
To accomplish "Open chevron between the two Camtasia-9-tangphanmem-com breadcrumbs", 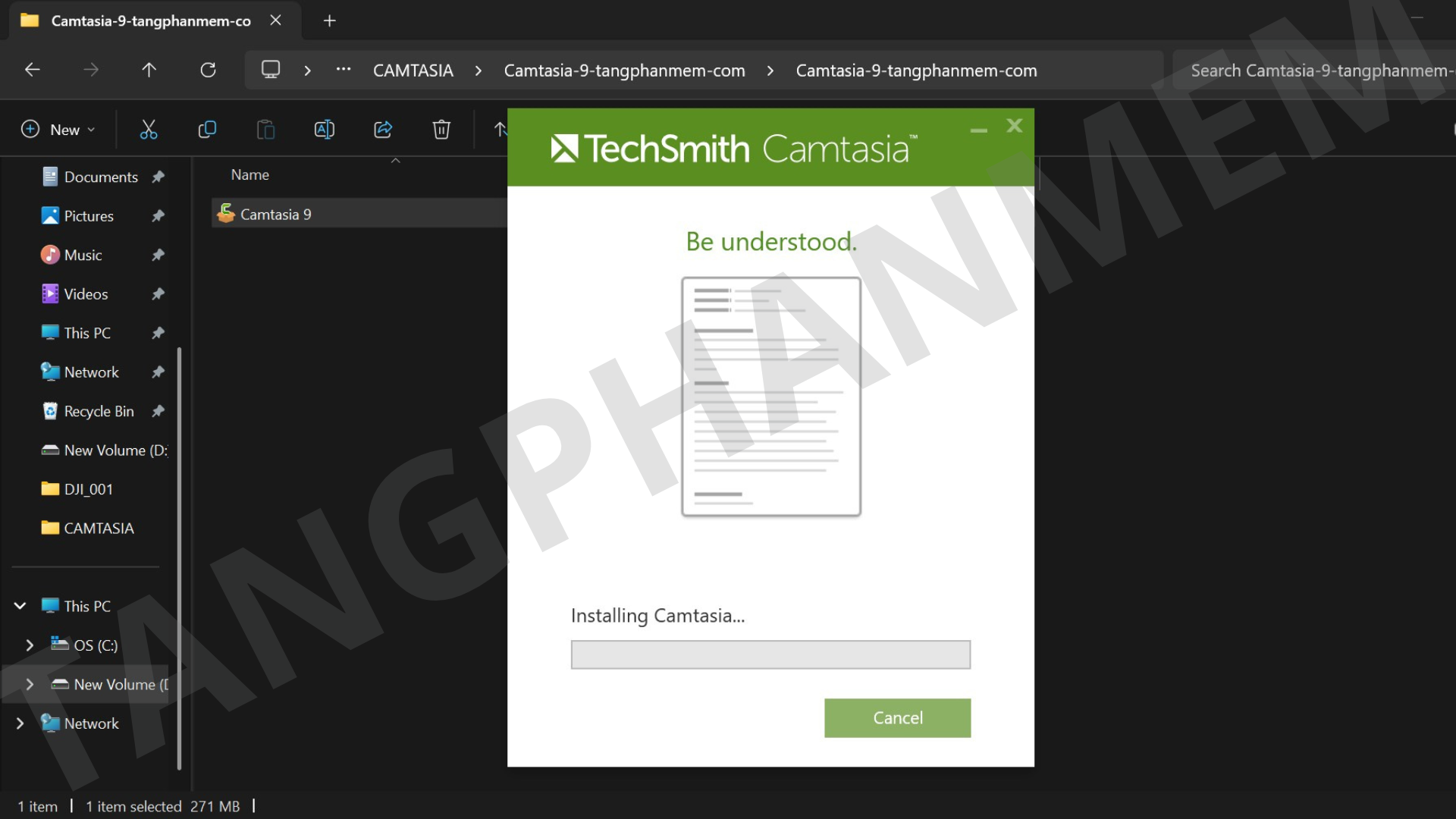I will tap(770, 71).
